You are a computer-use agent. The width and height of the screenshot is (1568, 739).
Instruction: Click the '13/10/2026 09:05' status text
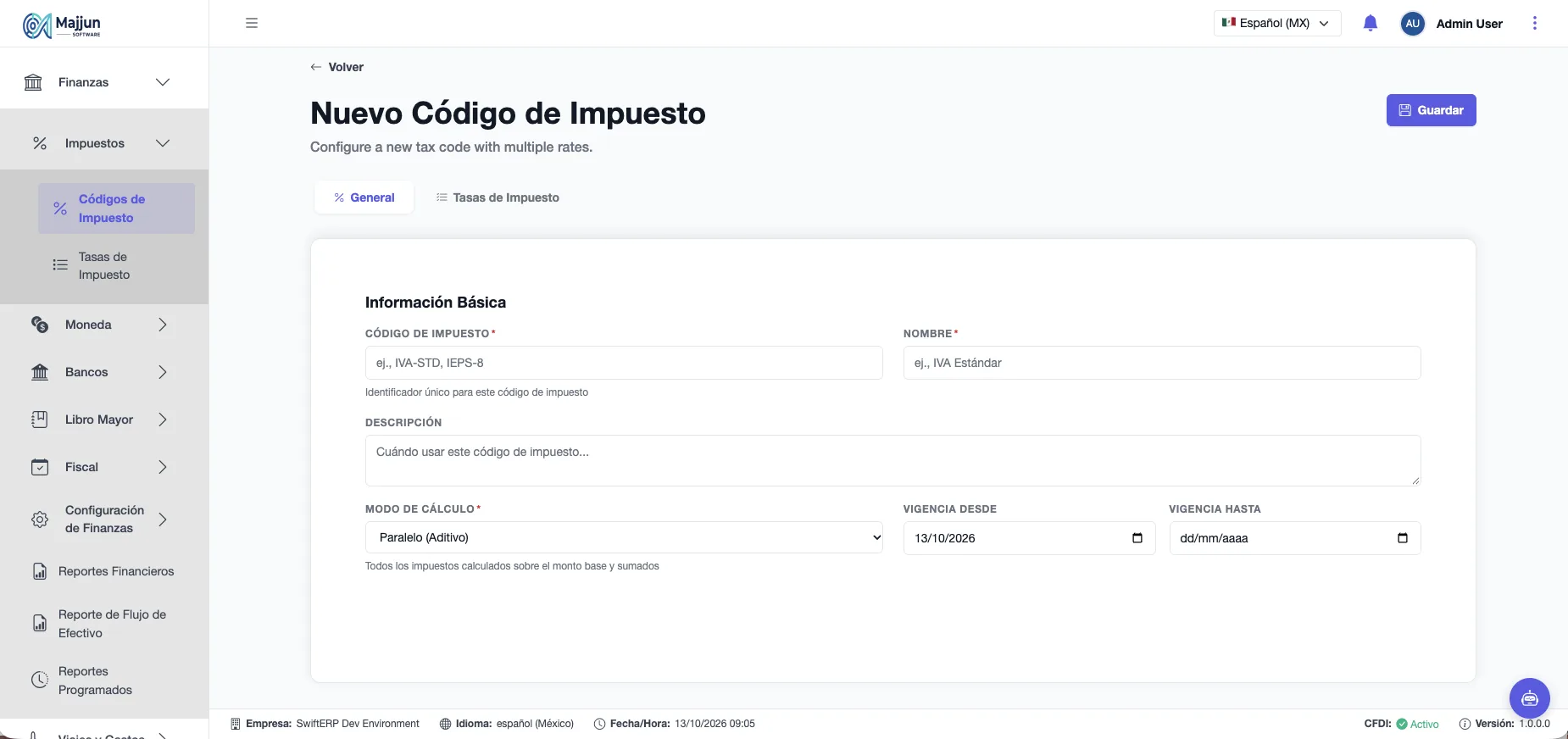coord(714,724)
